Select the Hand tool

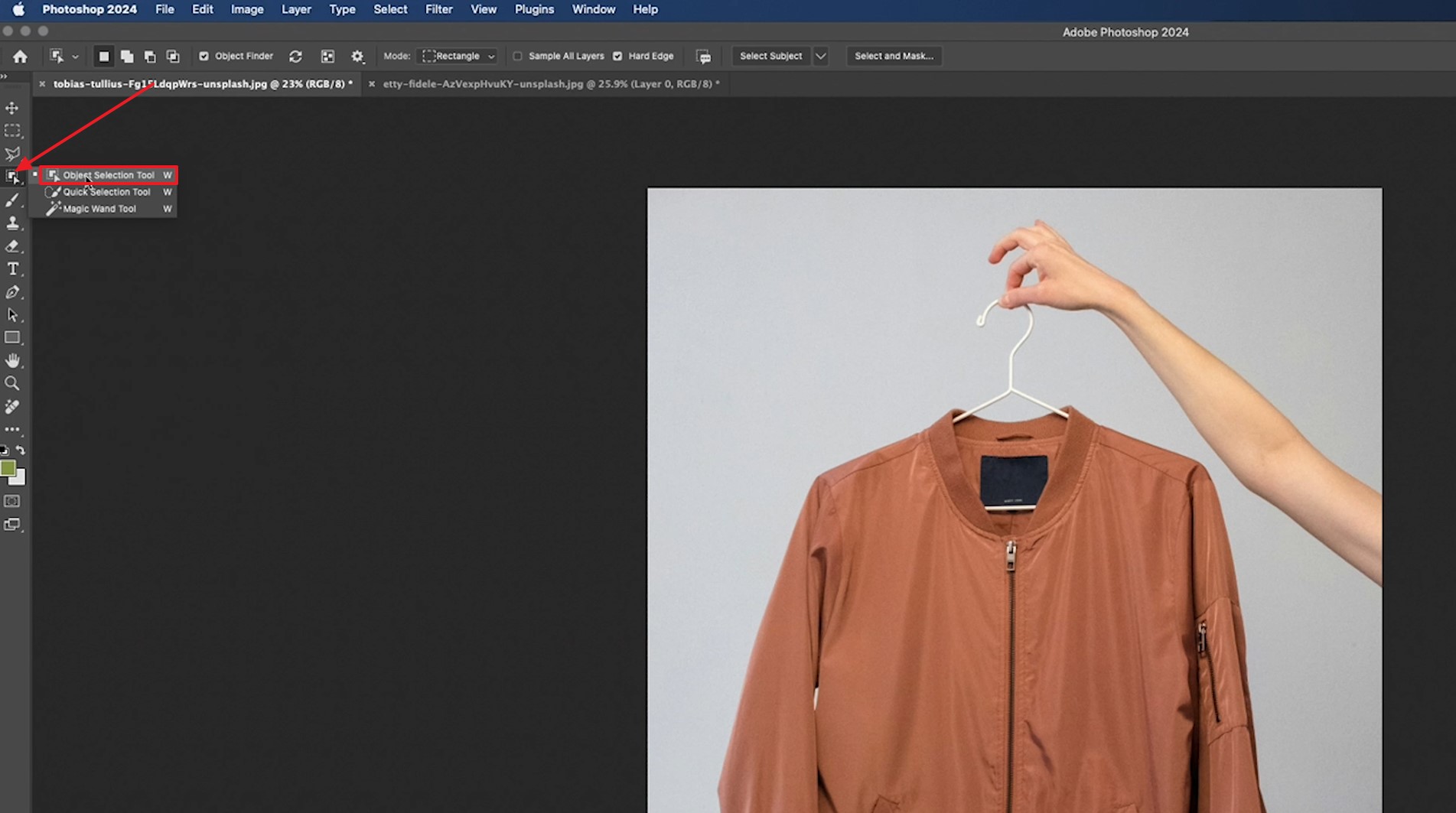coord(12,360)
